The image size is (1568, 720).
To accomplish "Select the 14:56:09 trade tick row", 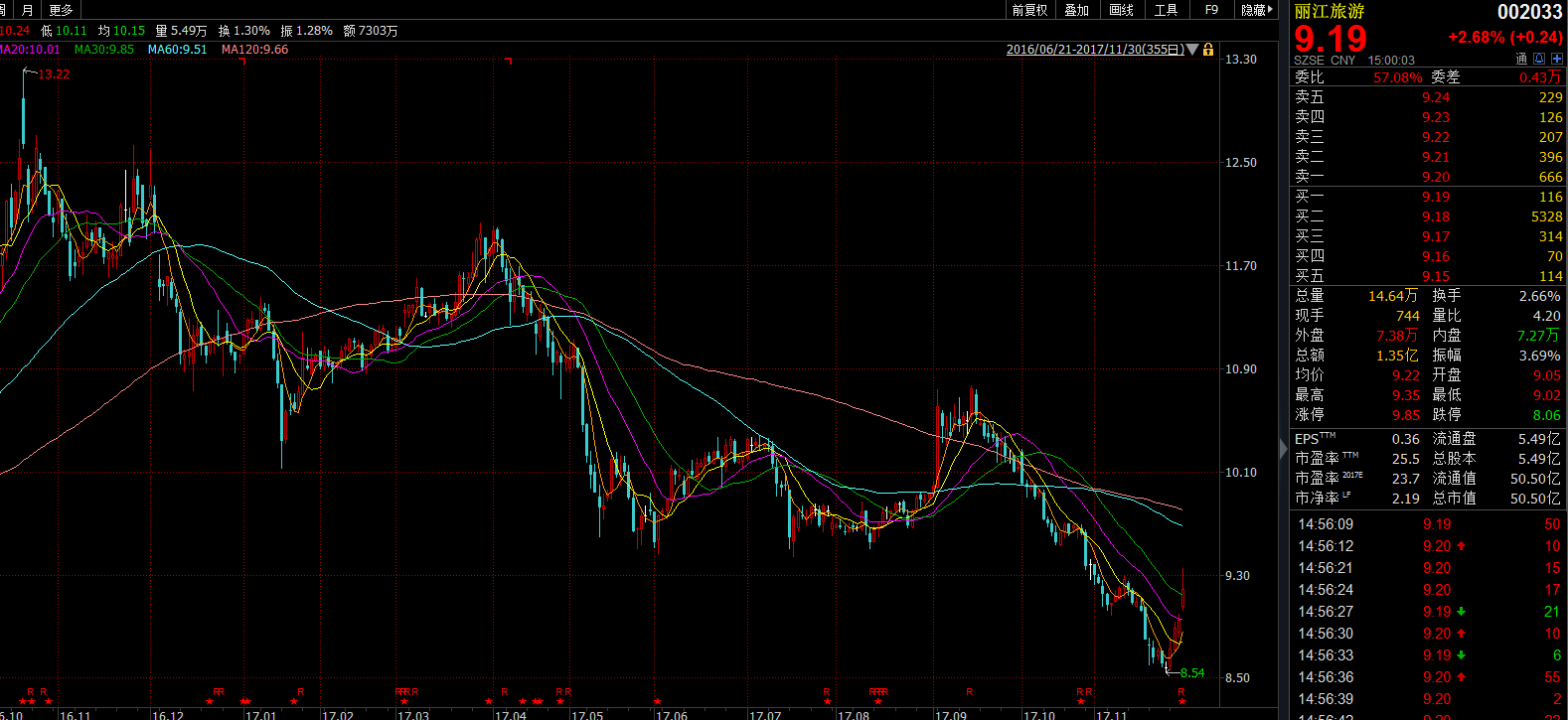I will 1428,524.
